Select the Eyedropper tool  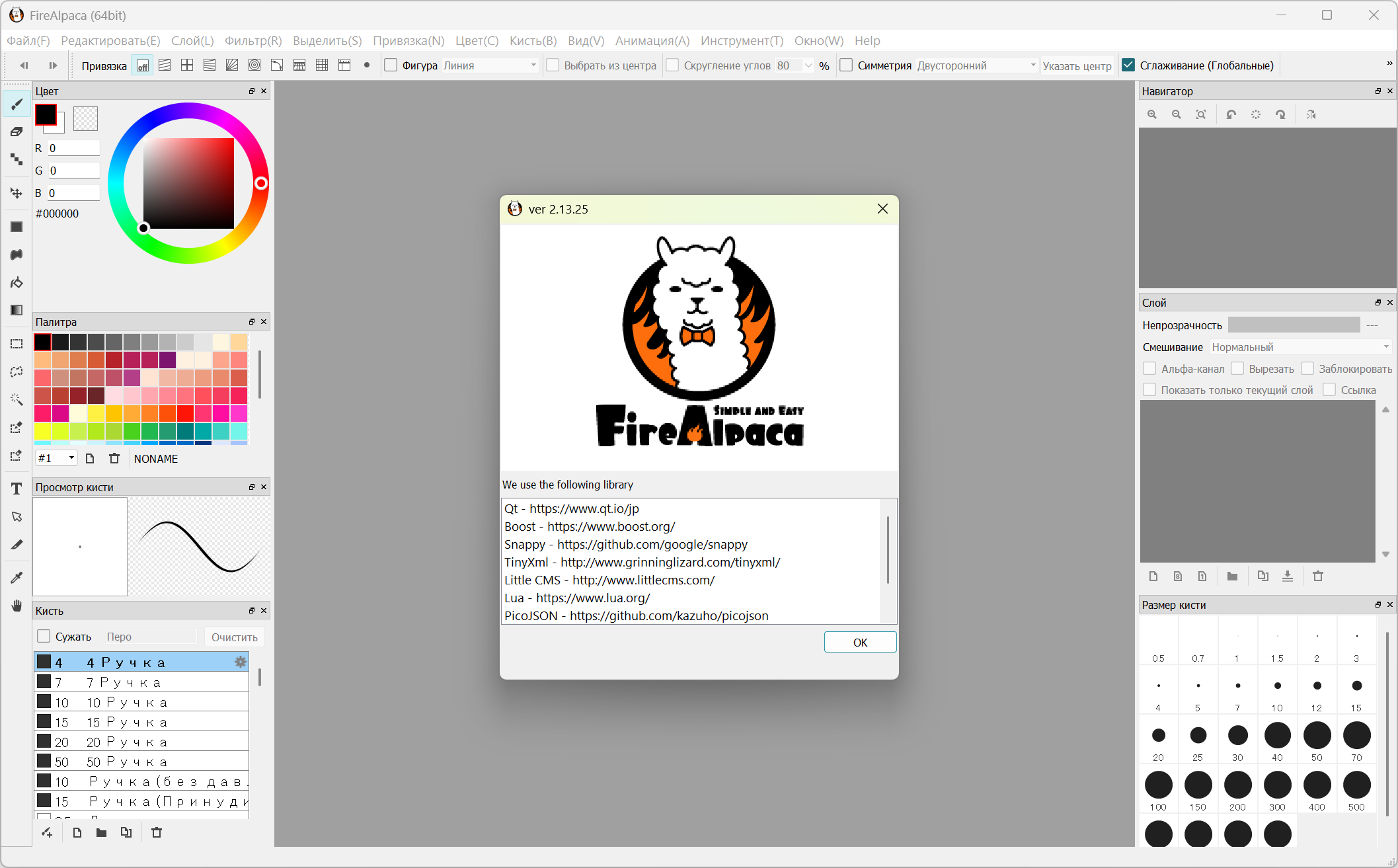coord(17,577)
